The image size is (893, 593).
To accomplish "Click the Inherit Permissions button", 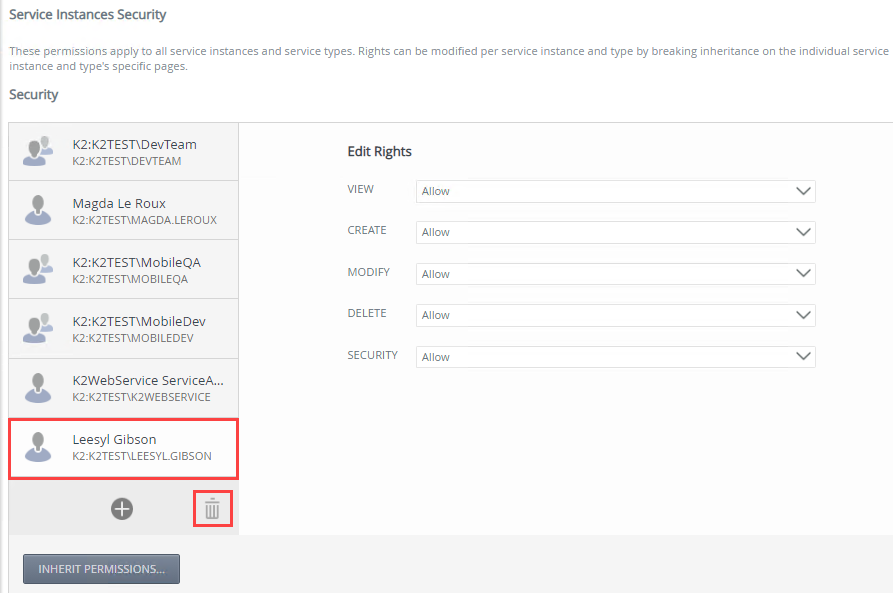I will (101, 569).
